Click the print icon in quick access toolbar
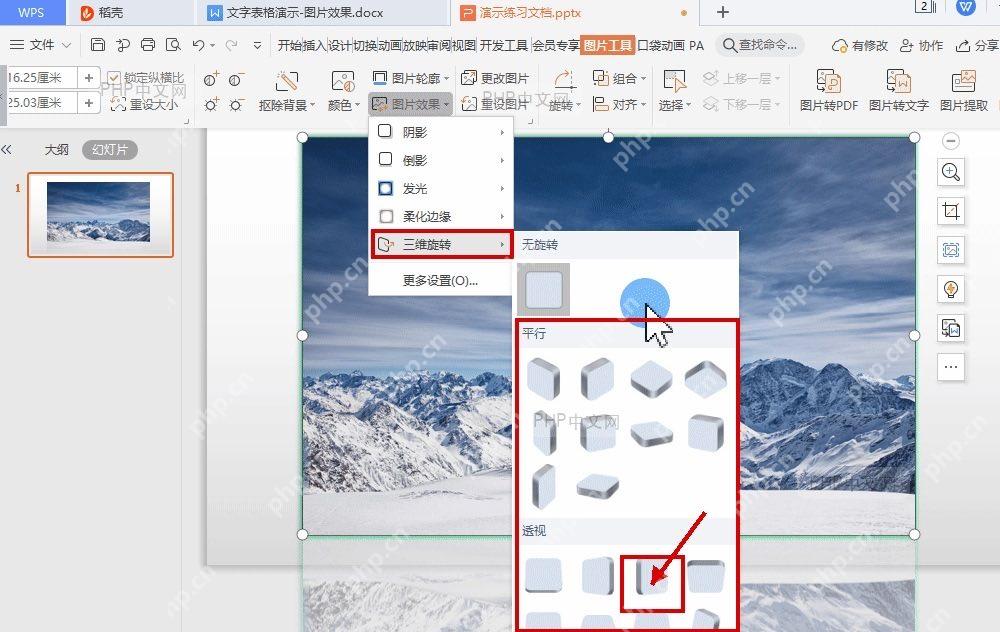Screen dimensions: 1000x632 148,45
